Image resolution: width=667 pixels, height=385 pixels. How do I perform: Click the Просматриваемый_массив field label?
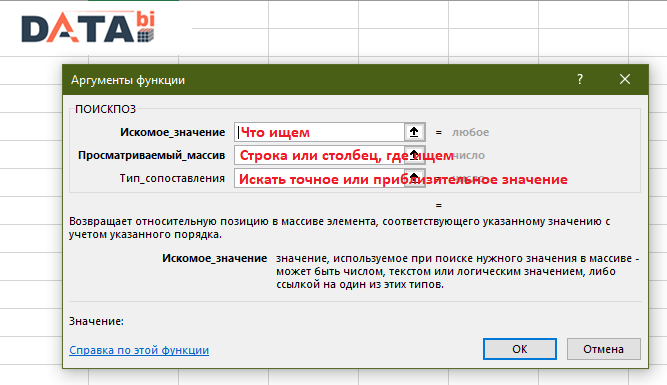point(151,155)
